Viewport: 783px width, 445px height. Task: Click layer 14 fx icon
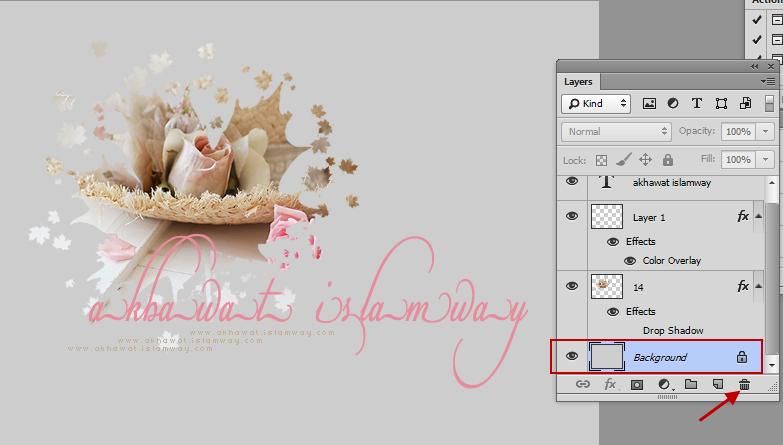(743, 286)
